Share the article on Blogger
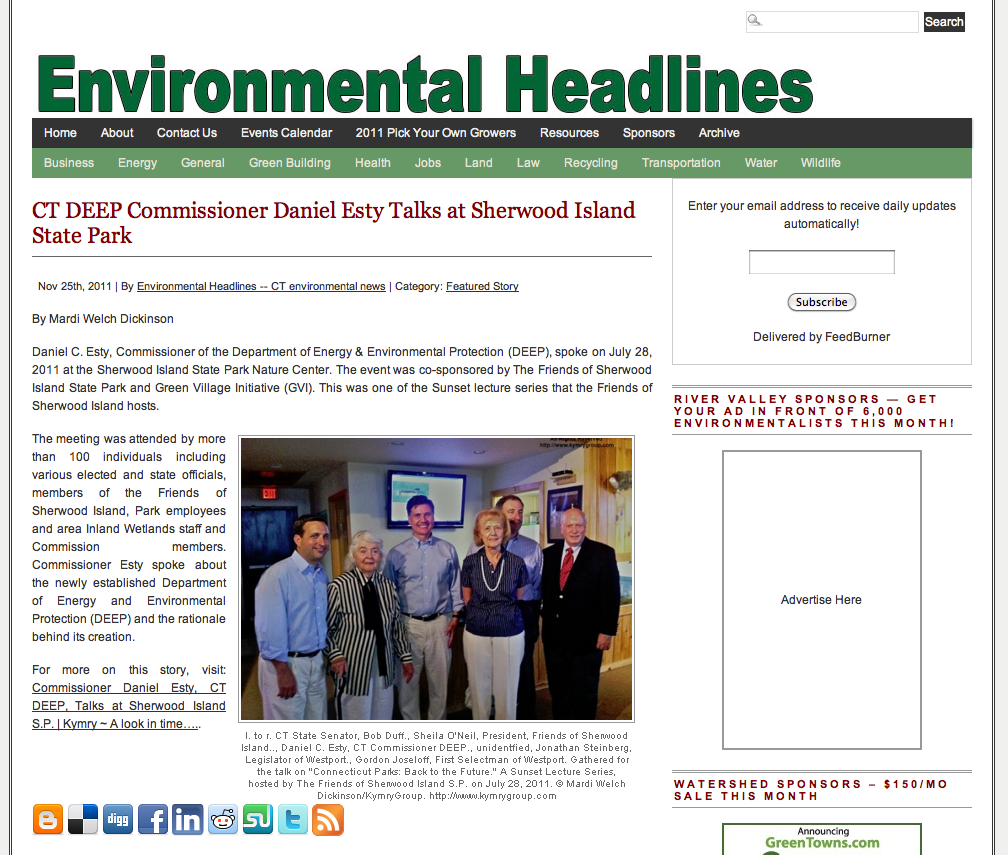This screenshot has height=855, width=1008. coord(48,820)
